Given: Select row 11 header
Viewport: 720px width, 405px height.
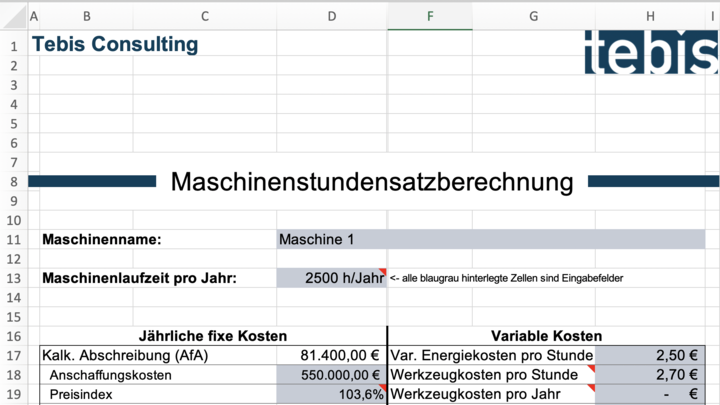Looking at the screenshot, I should click(13, 240).
